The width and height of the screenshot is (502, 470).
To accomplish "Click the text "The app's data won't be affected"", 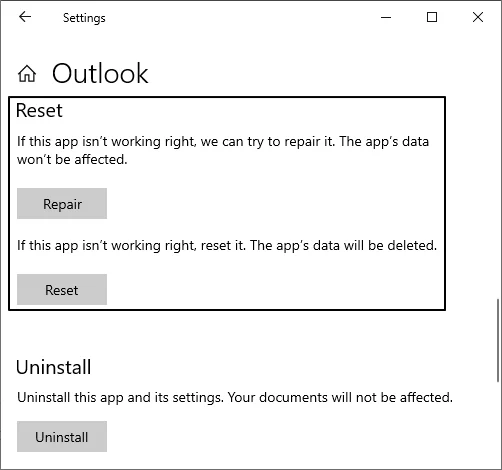I will [x=223, y=150].
